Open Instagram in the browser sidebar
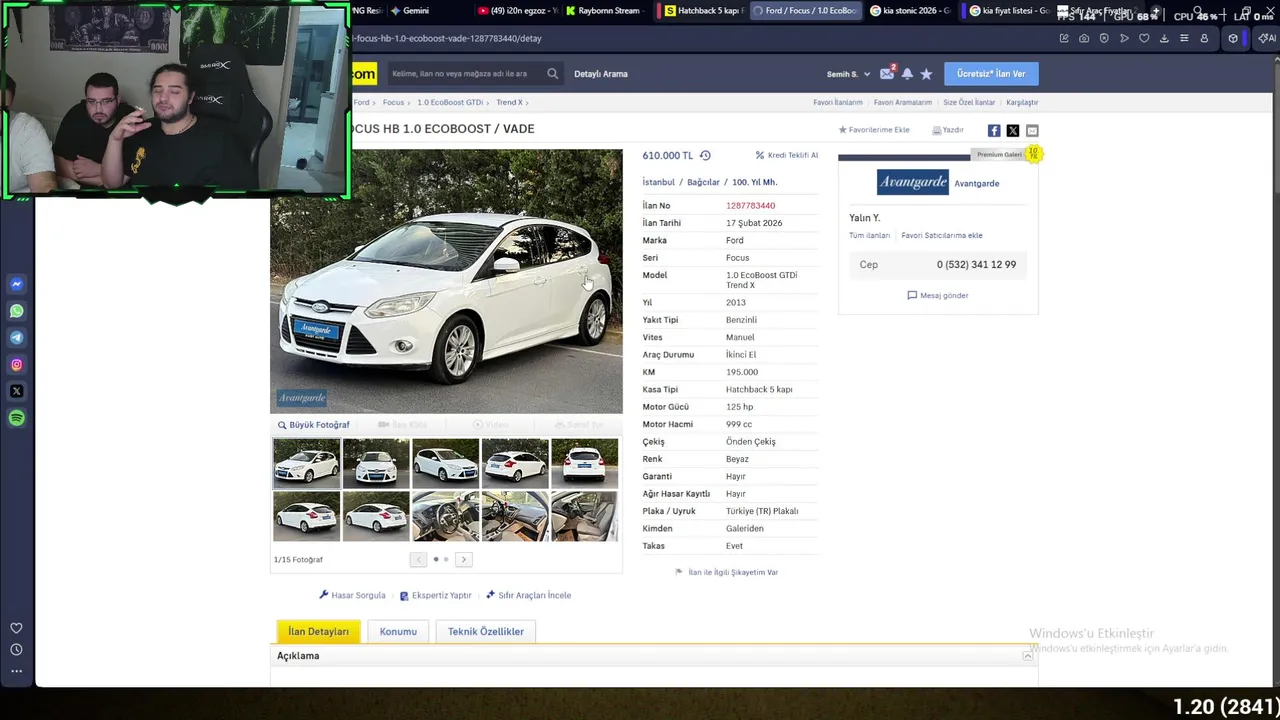 point(17,365)
